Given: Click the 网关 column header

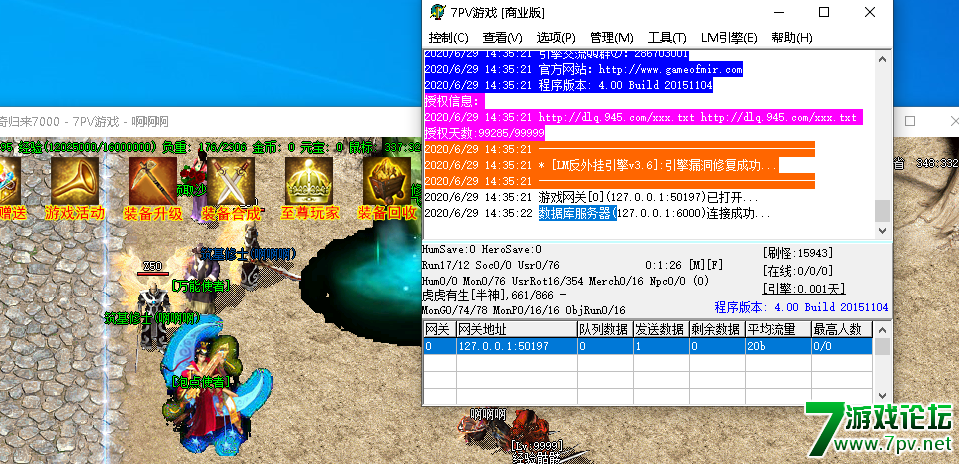Looking at the screenshot, I should (439, 330).
